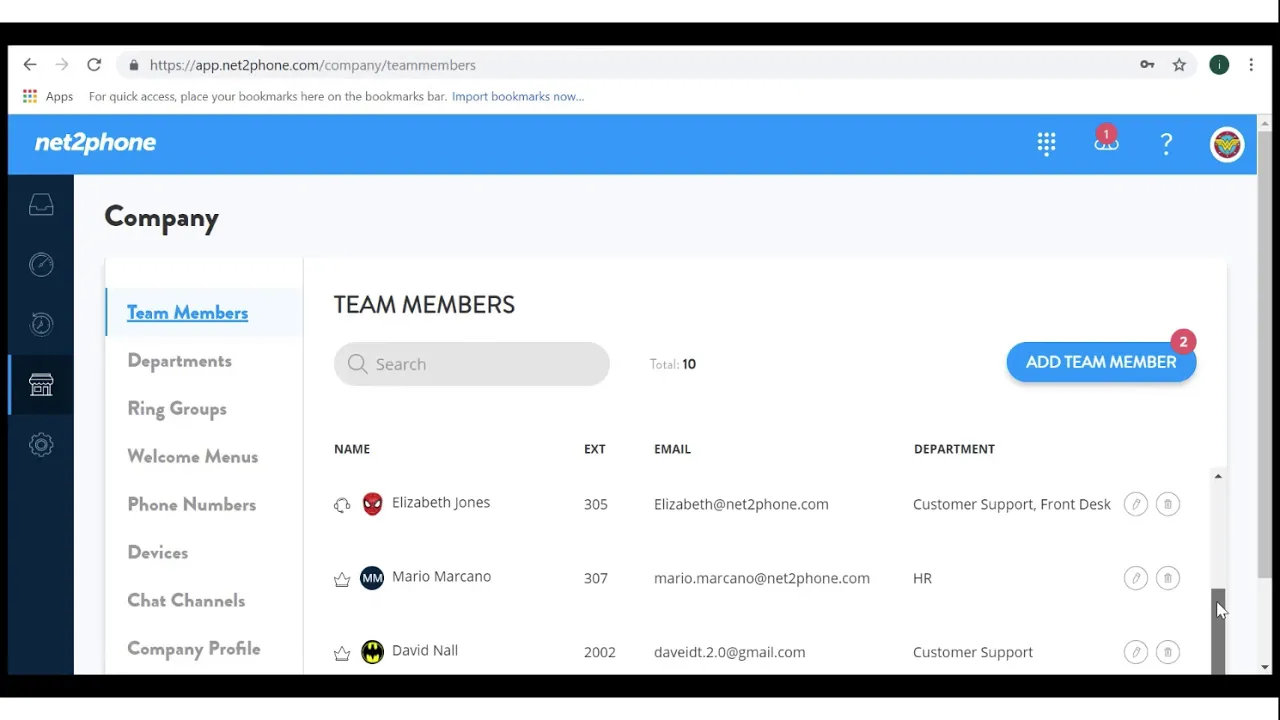Open the Chrome three-dot menu
The width and height of the screenshot is (1280, 720).
click(1251, 65)
